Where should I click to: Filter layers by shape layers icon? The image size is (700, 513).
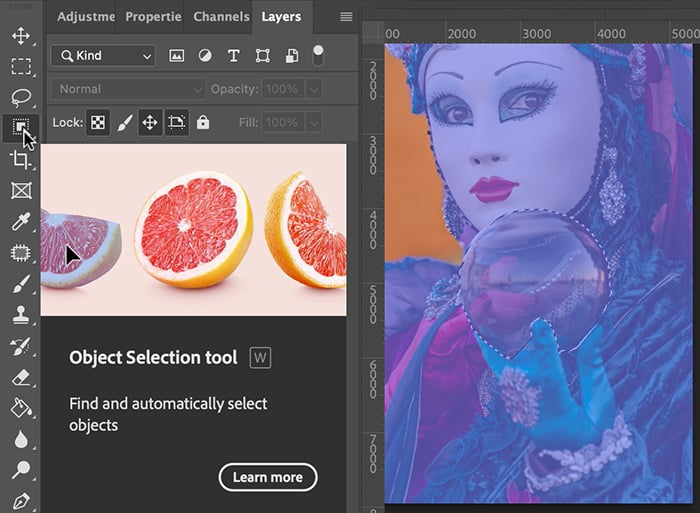coord(262,56)
